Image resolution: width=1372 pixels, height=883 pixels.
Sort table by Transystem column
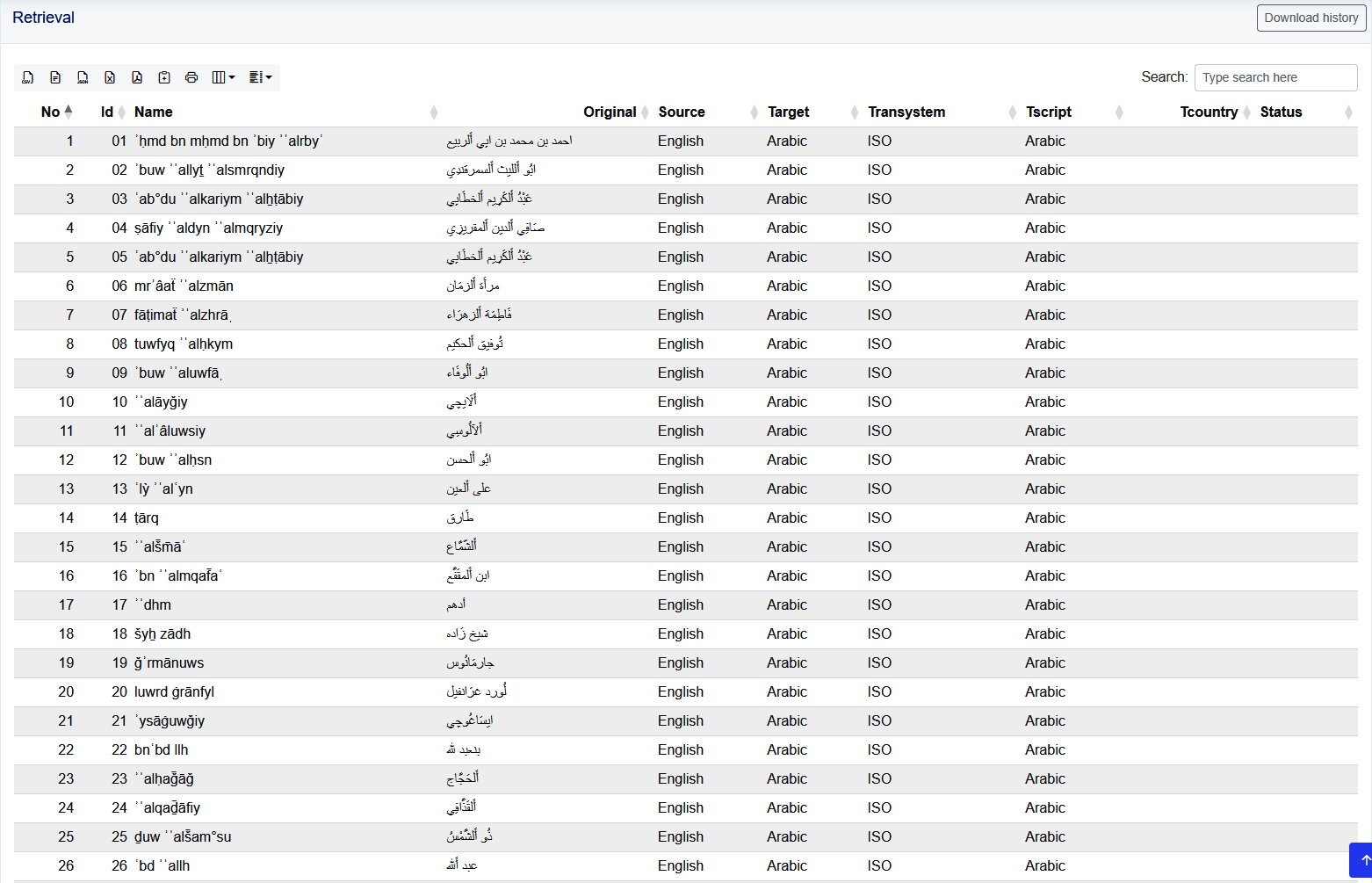[x=943, y=112]
